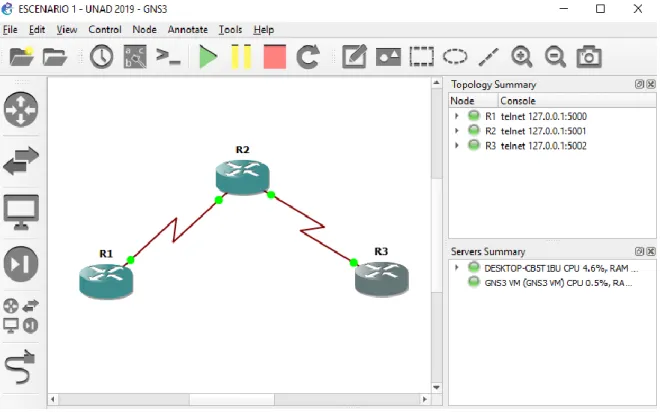The image size is (660, 412).
Task: Open the Annotate menu
Action: click(188, 29)
